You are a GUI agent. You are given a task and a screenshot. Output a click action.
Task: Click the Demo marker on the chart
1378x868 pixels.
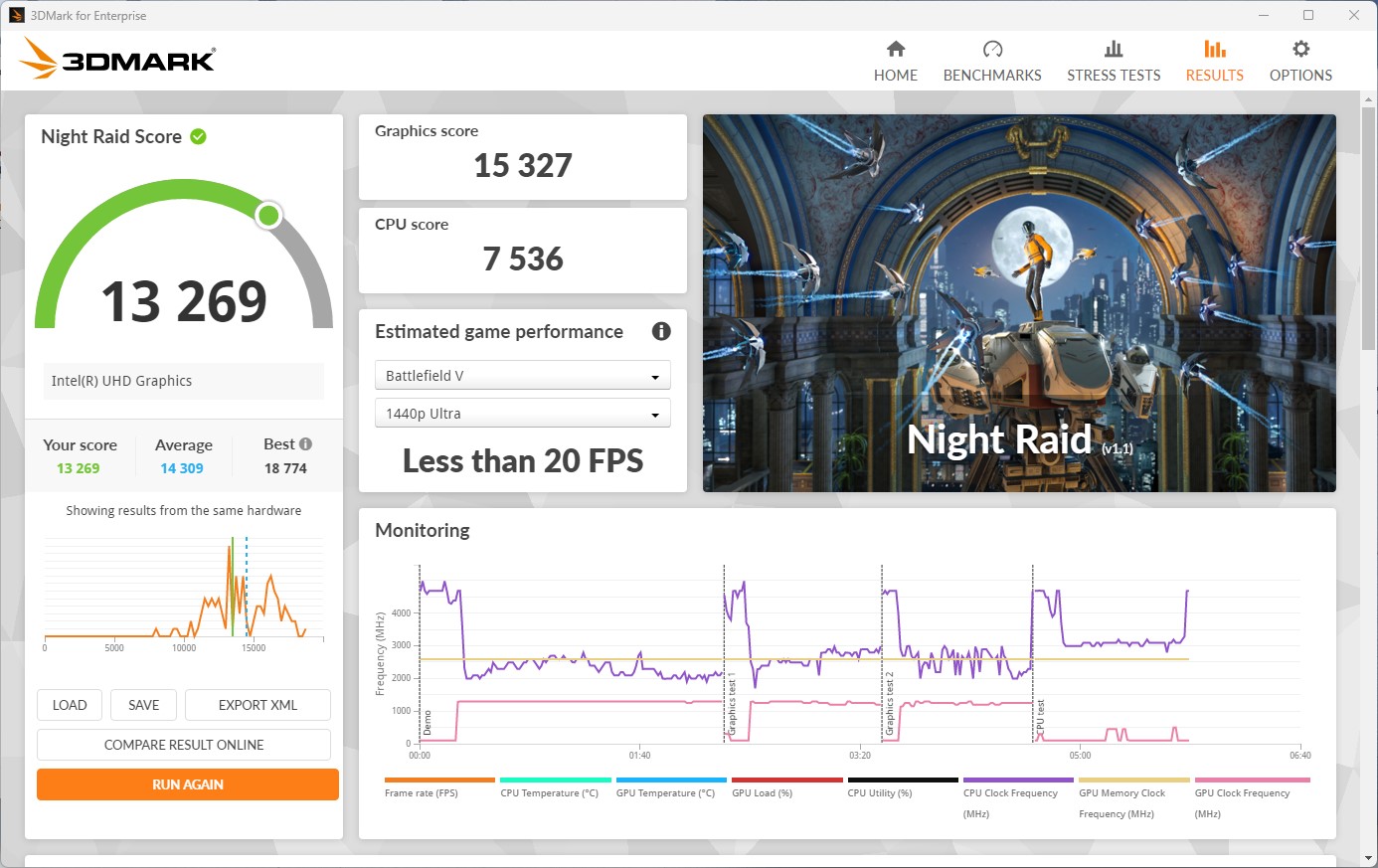pos(428,724)
